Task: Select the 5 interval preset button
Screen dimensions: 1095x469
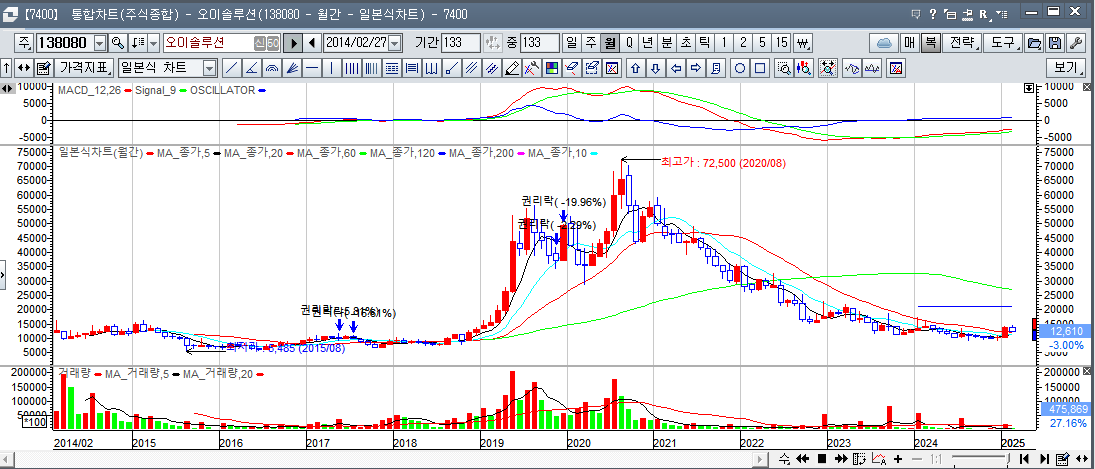Action: click(762, 43)
